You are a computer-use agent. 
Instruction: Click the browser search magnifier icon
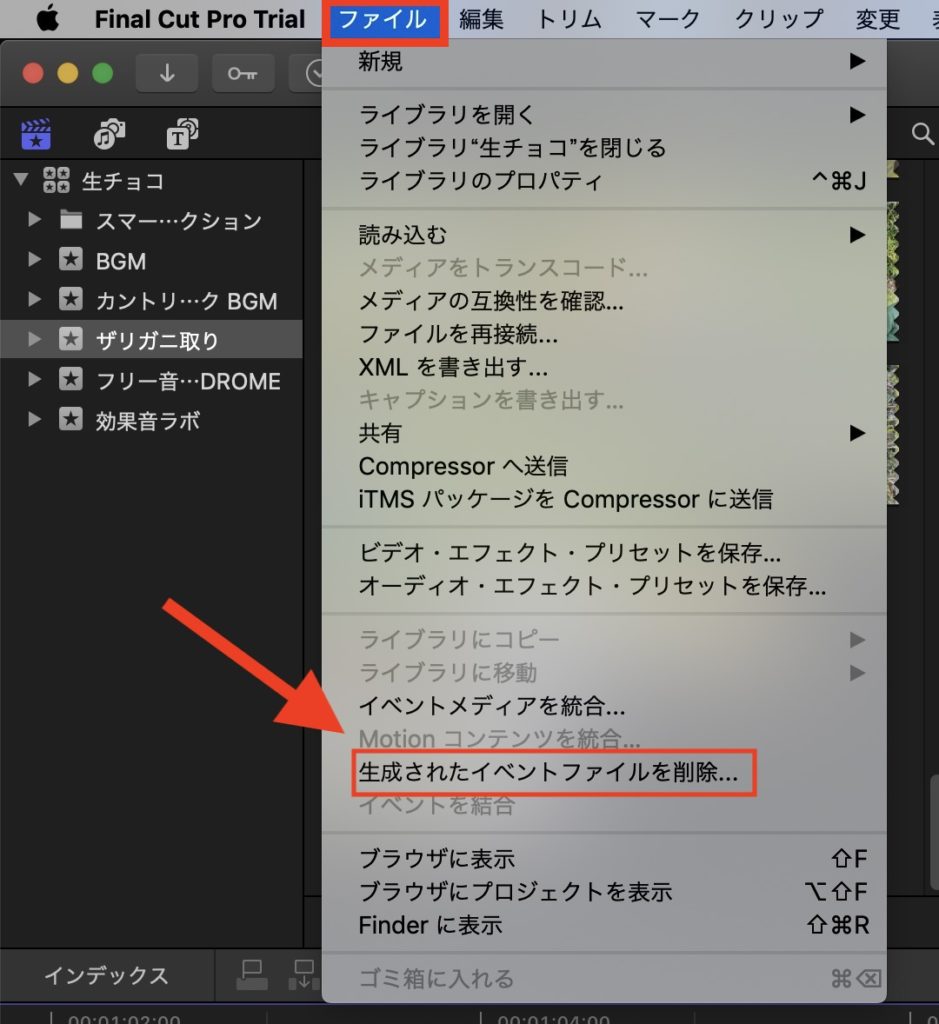click(x=921, y=134)
